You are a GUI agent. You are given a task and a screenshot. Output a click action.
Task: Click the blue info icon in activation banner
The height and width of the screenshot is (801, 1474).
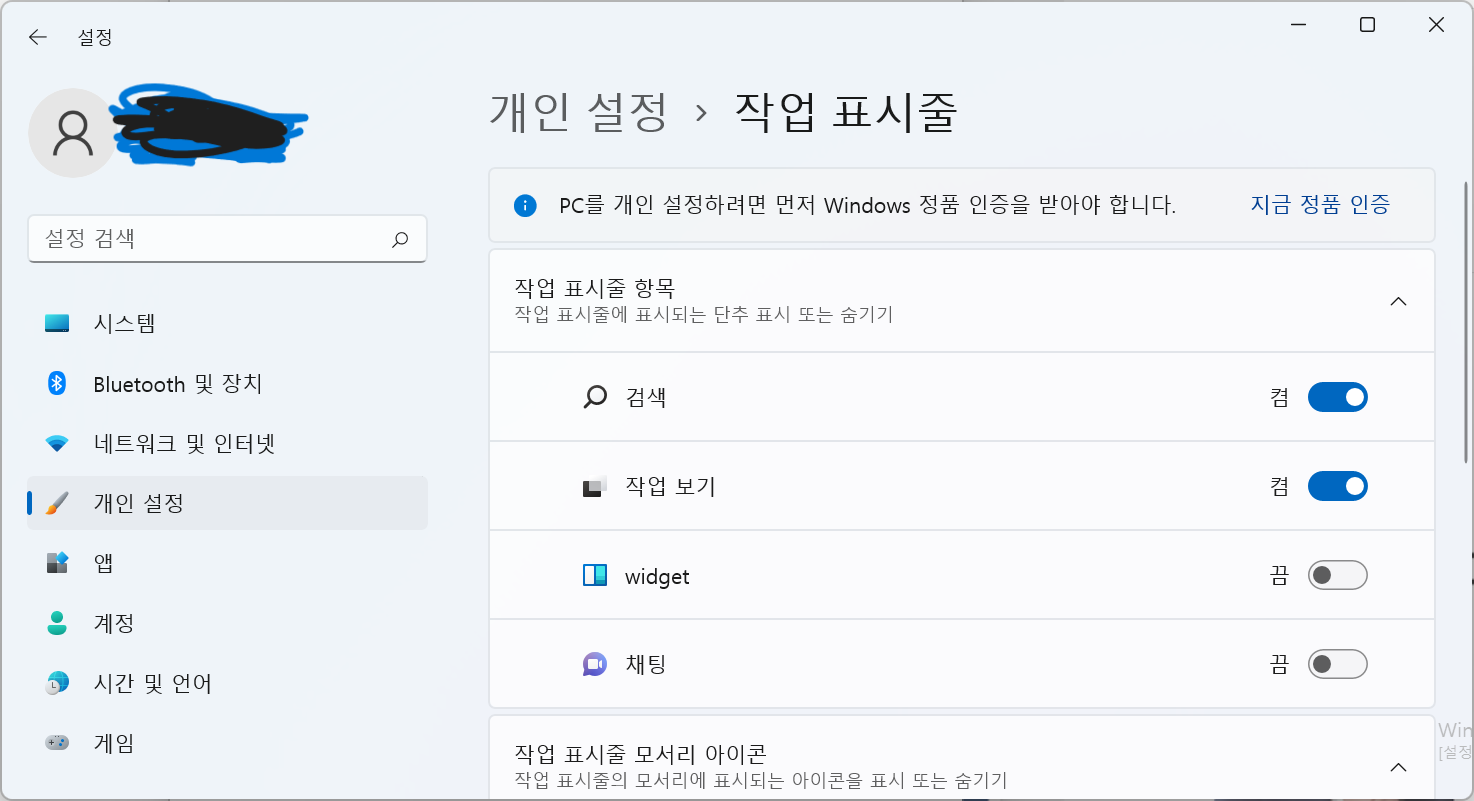coord(525,206)
